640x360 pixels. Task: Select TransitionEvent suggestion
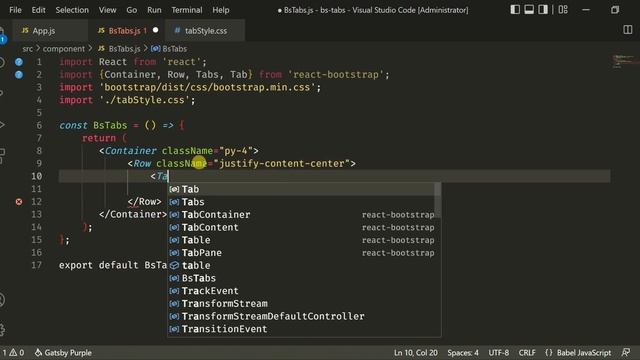pyautogui.click(x=301, y=329)
